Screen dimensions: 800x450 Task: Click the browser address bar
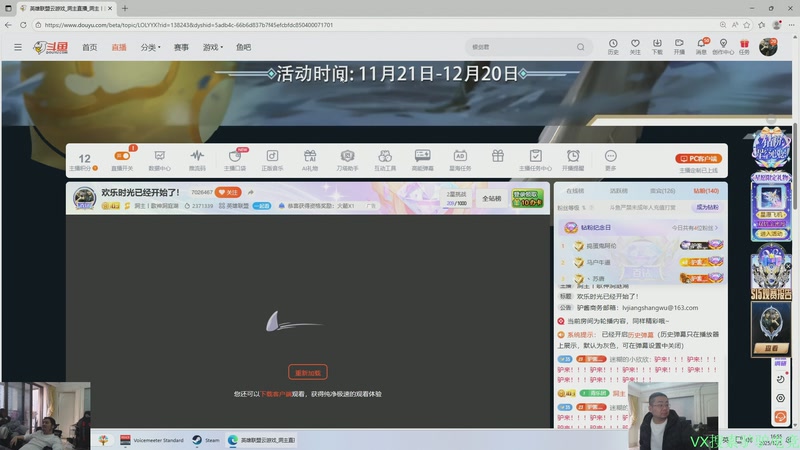377,25
